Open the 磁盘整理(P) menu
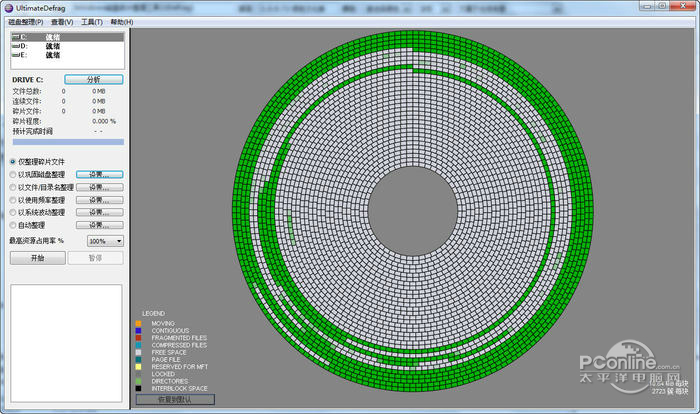Viewport: 700px width, 414px height. tap(25, 21)
